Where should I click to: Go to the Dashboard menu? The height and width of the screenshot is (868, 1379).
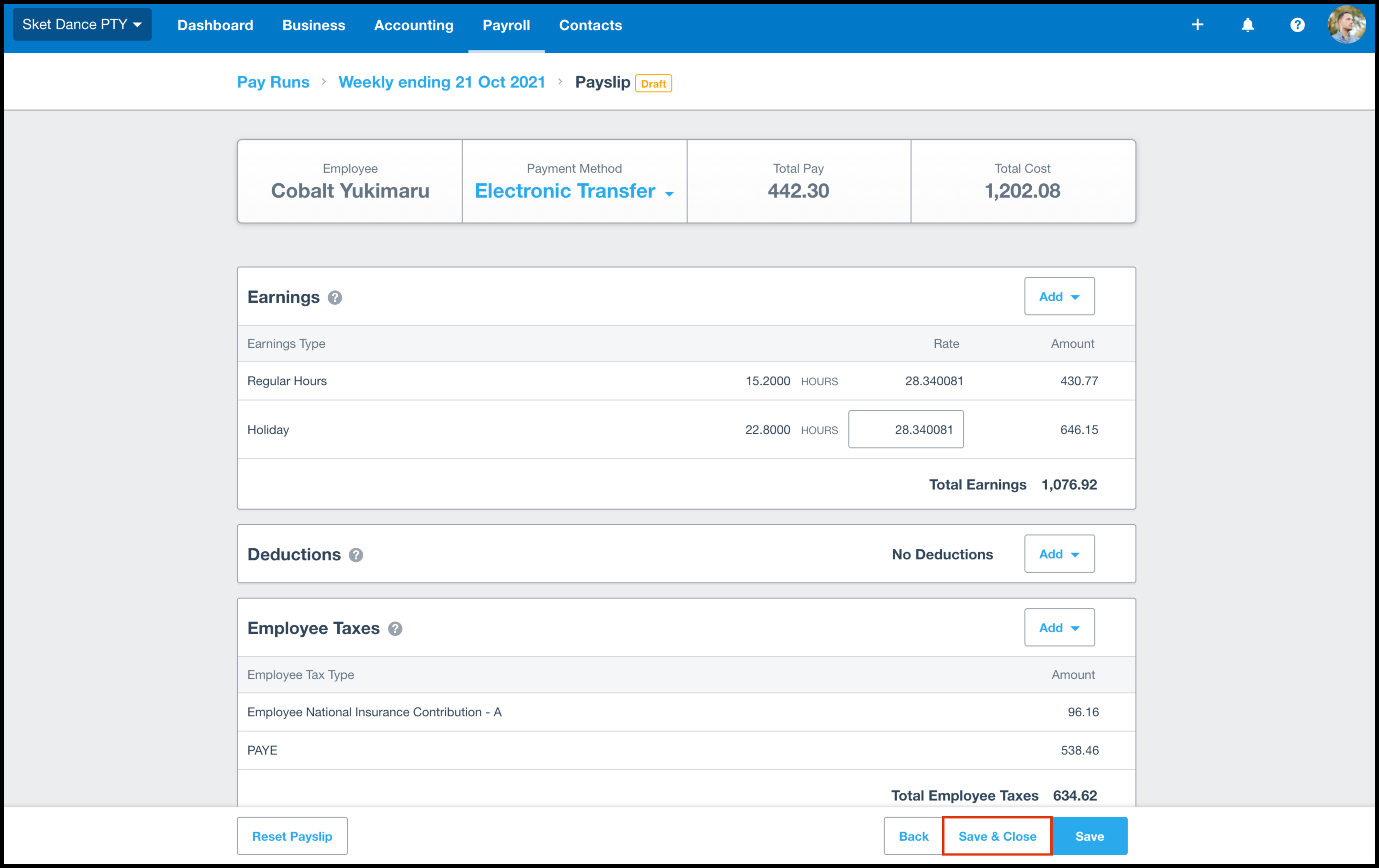(215, 25)
